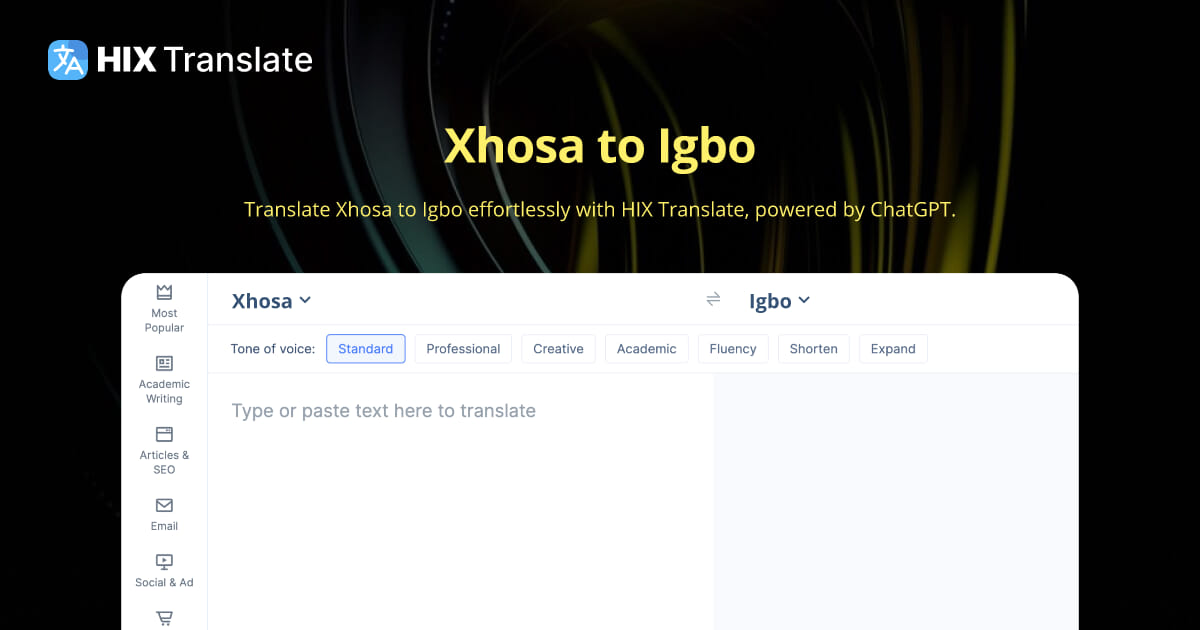Click the swap languages arrows icon
Viewport: 1200px width, 630px height.
[713, 299]
